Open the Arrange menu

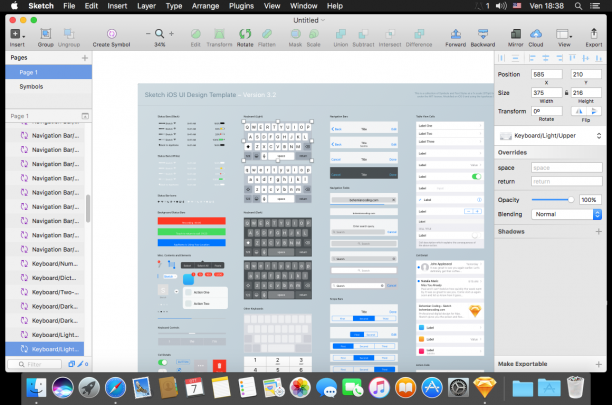pos(205,6)
